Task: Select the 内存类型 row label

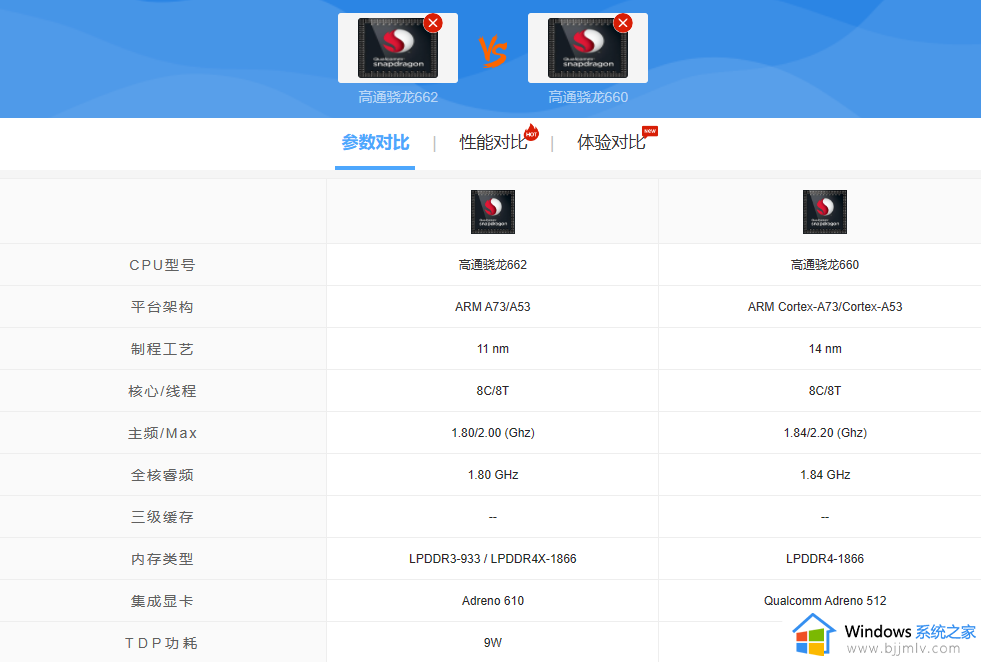Action: pos(163,559)
